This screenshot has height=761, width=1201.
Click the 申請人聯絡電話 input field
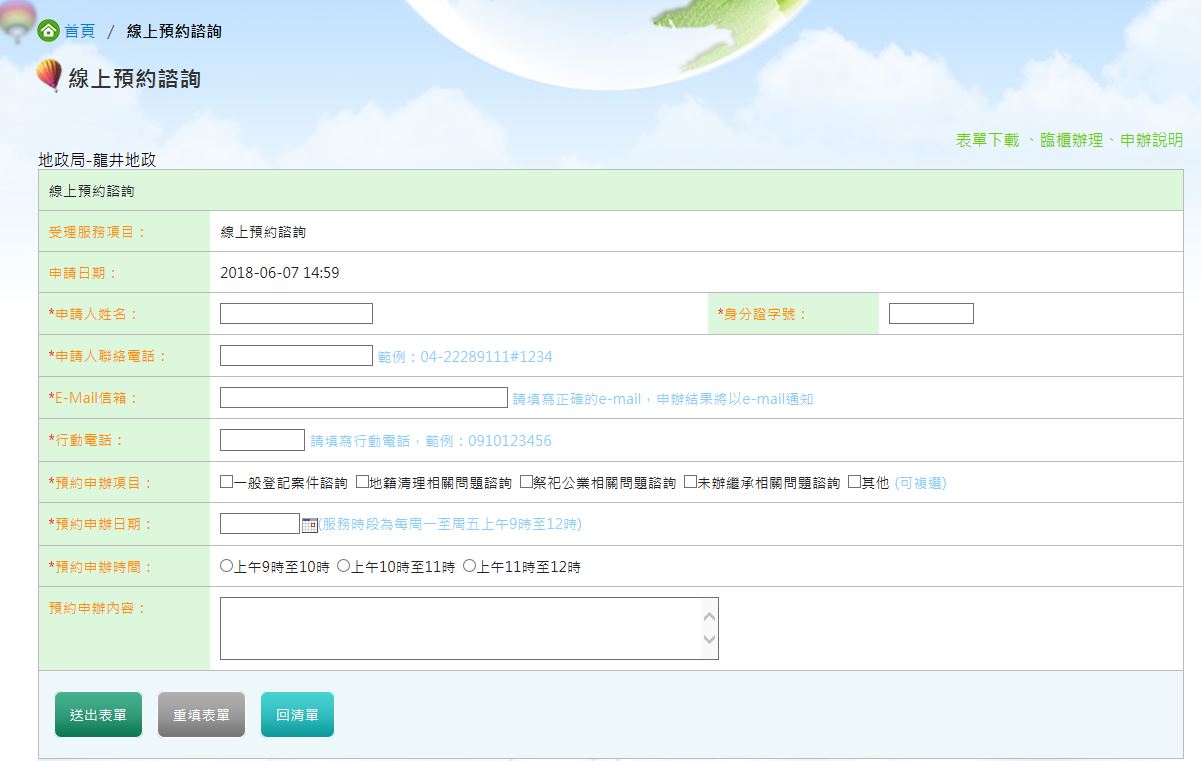[296, 356]
